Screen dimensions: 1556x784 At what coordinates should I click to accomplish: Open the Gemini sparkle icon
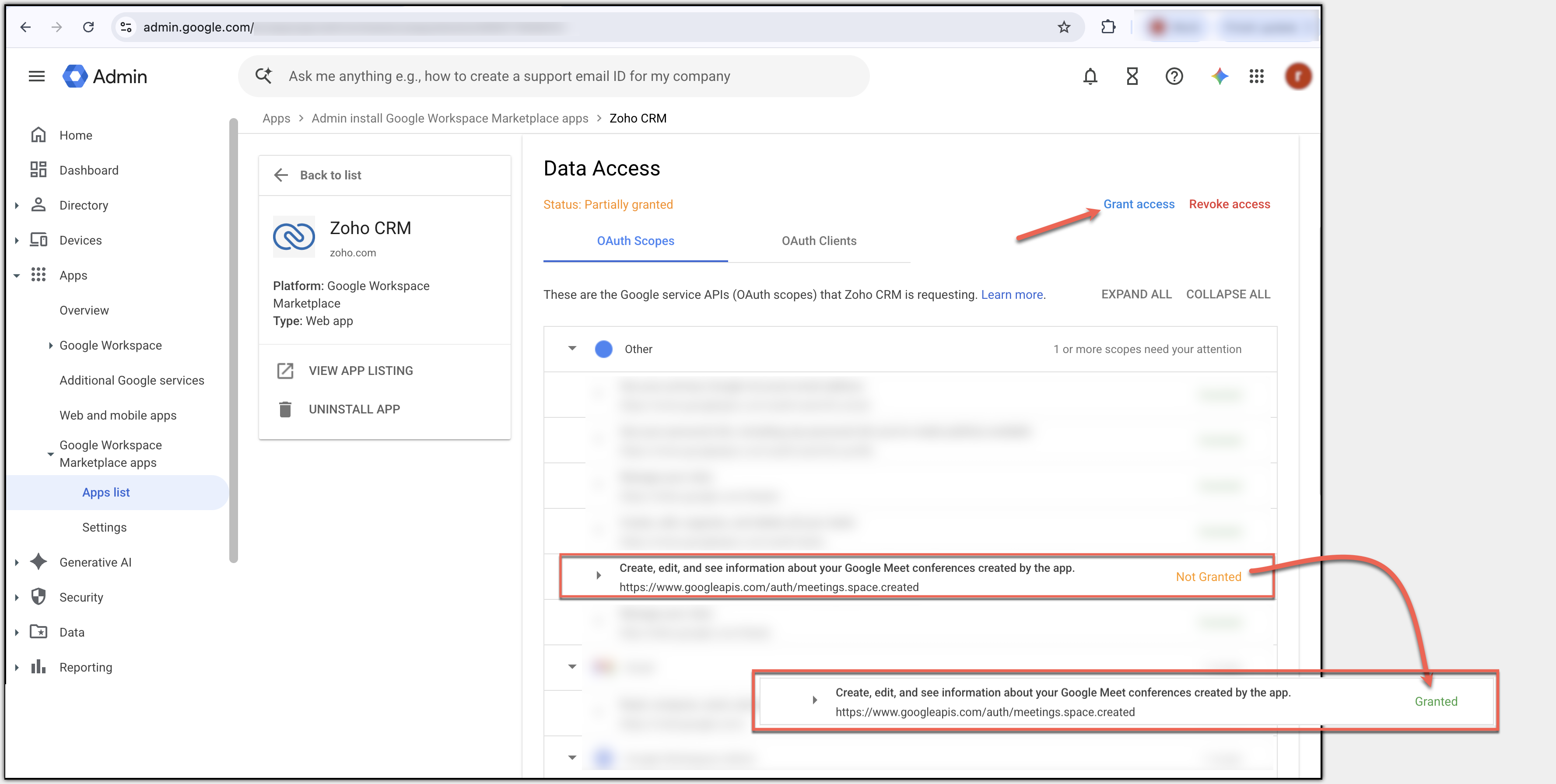click(1220, 76)
